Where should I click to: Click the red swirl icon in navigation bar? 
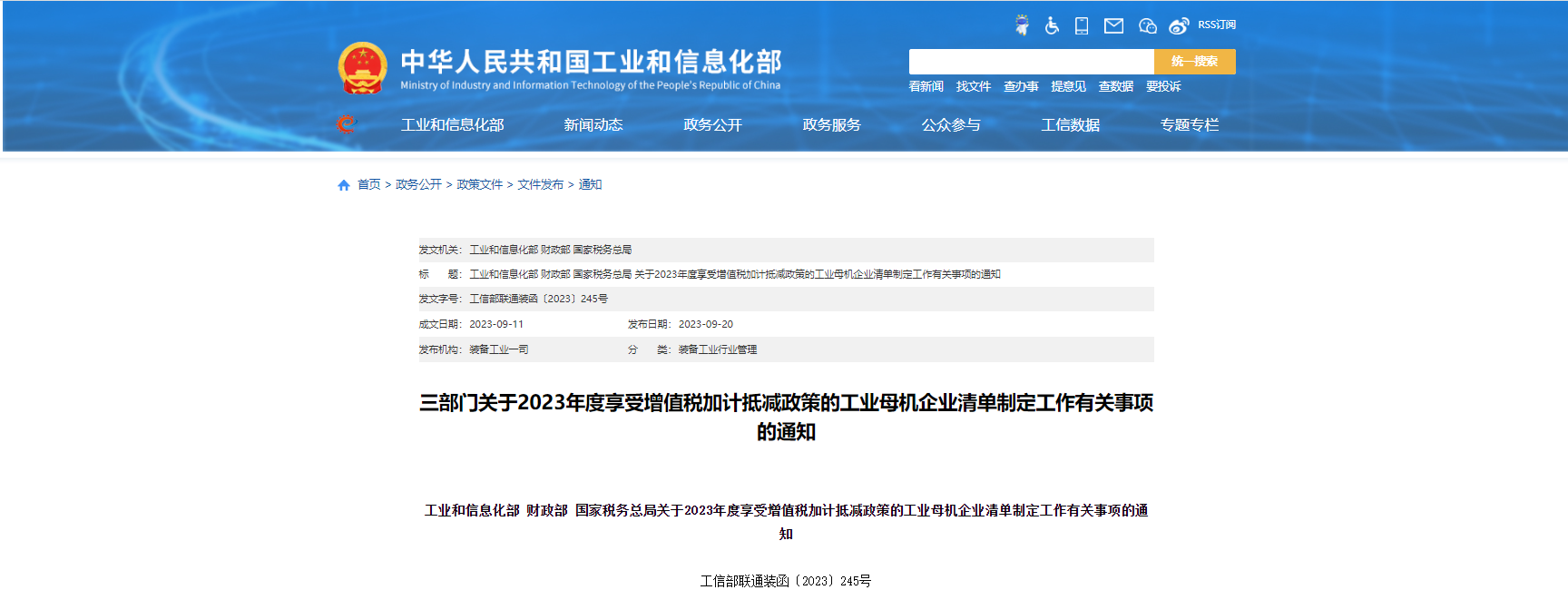click(346, 124)
